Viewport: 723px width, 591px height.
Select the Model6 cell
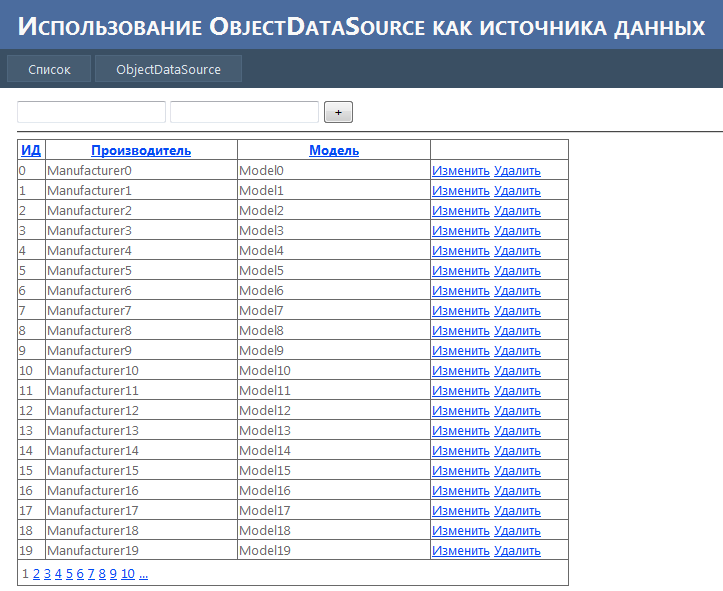click(x=334, y=290)
